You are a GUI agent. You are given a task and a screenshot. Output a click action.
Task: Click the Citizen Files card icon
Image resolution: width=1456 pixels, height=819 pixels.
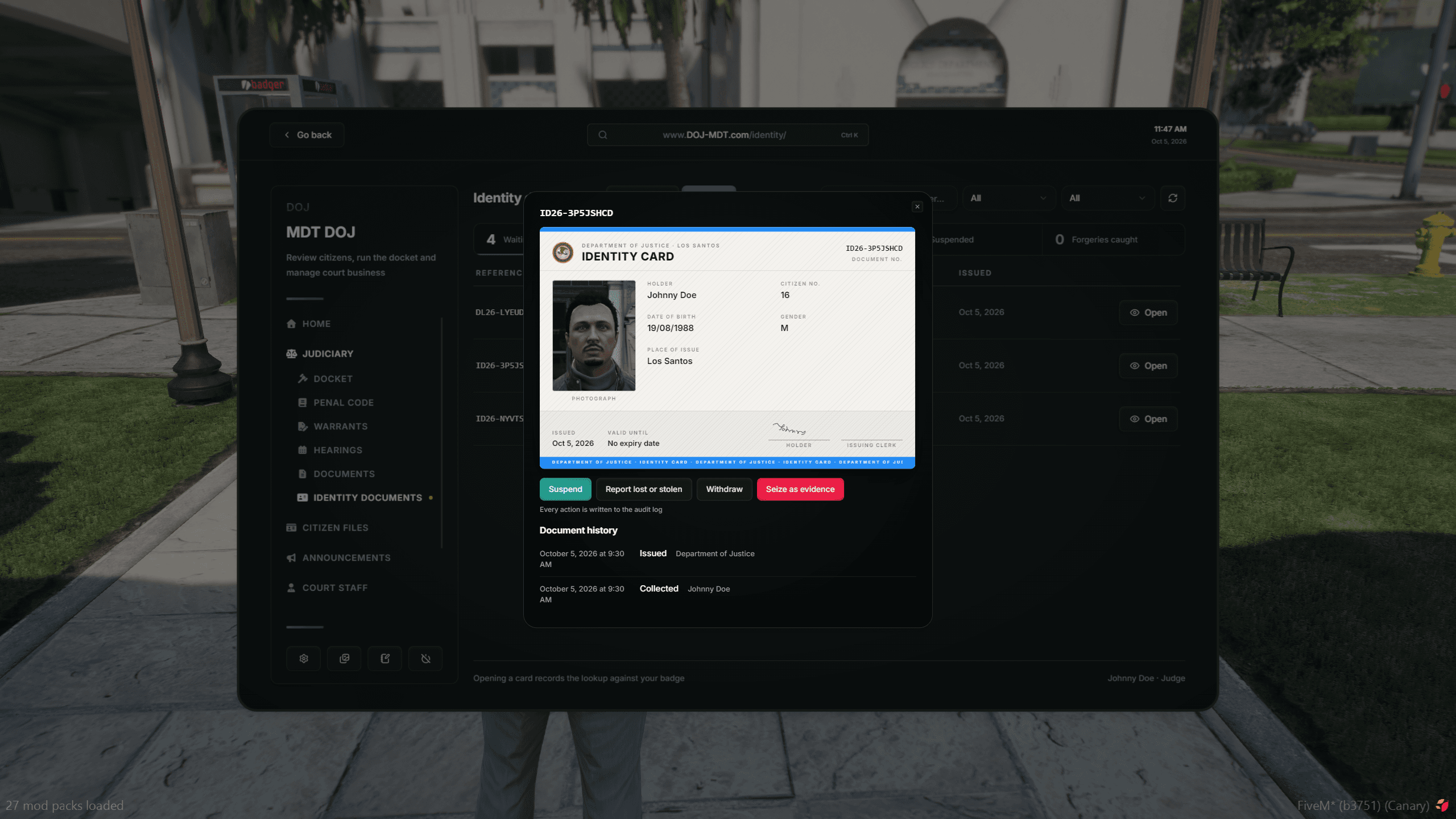[291, 528]
